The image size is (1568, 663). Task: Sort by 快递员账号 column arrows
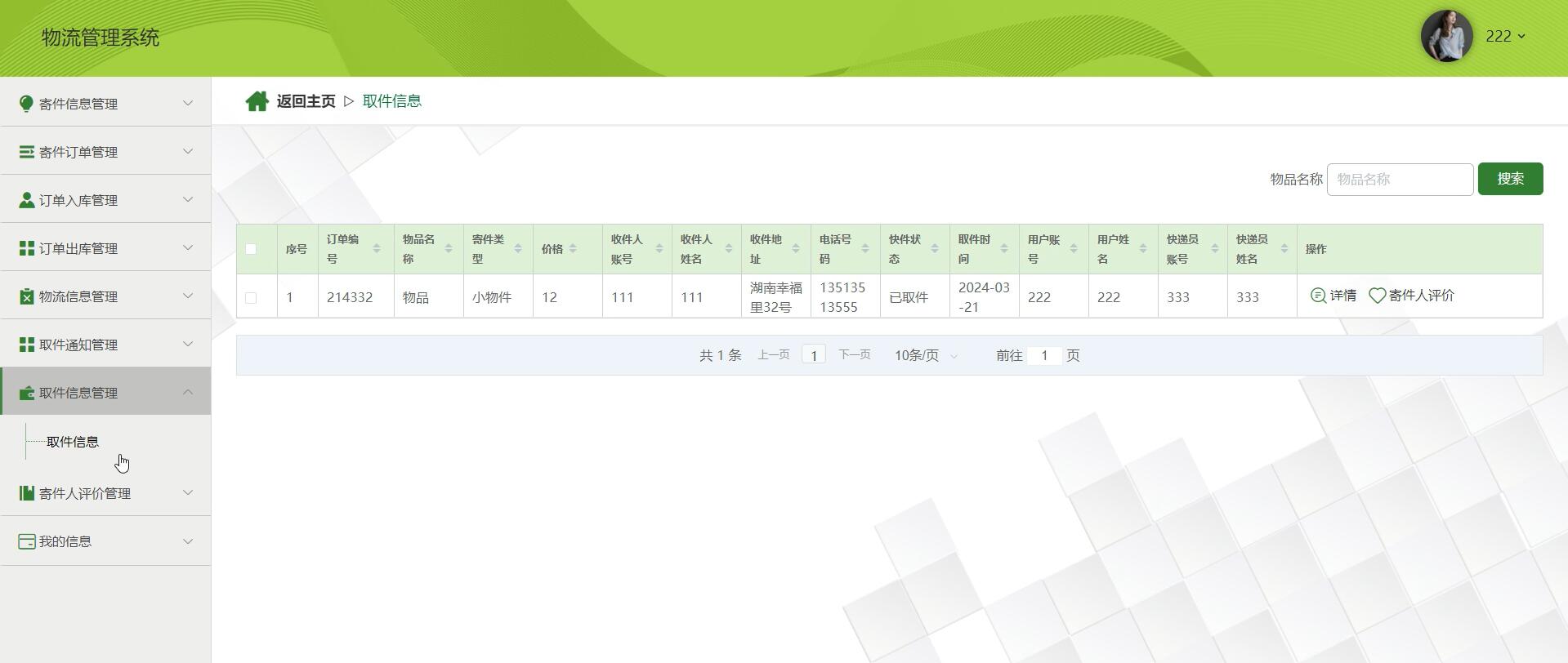1214,248
